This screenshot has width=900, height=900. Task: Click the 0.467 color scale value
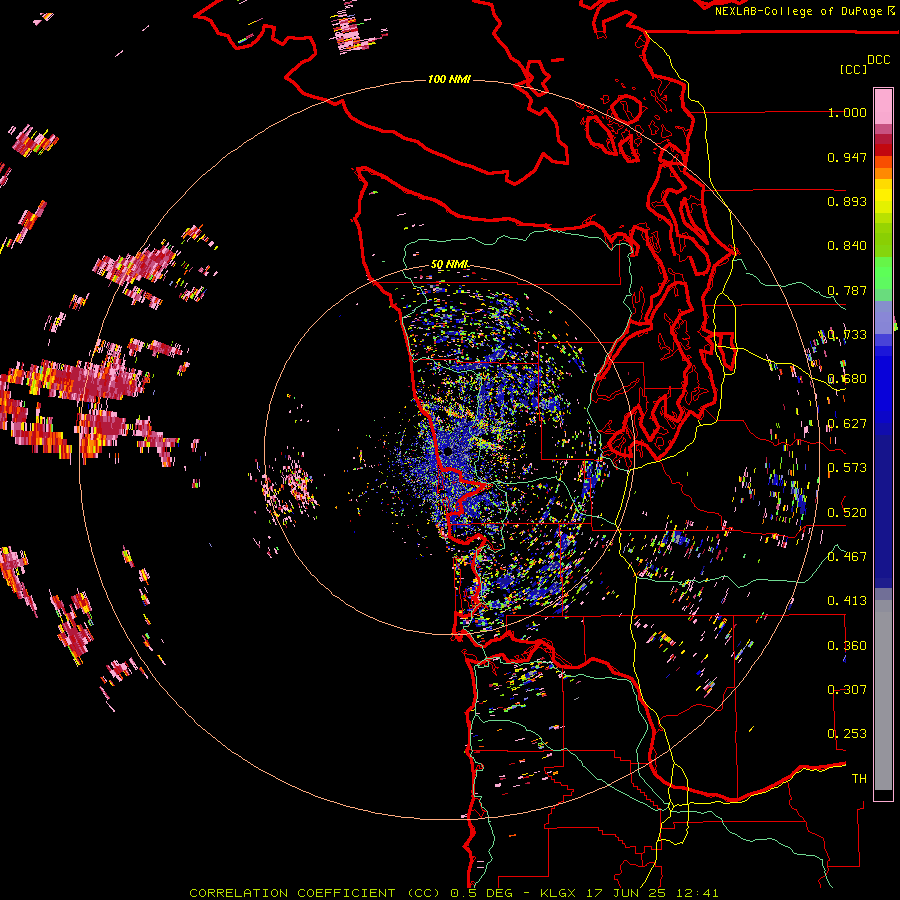847,556
